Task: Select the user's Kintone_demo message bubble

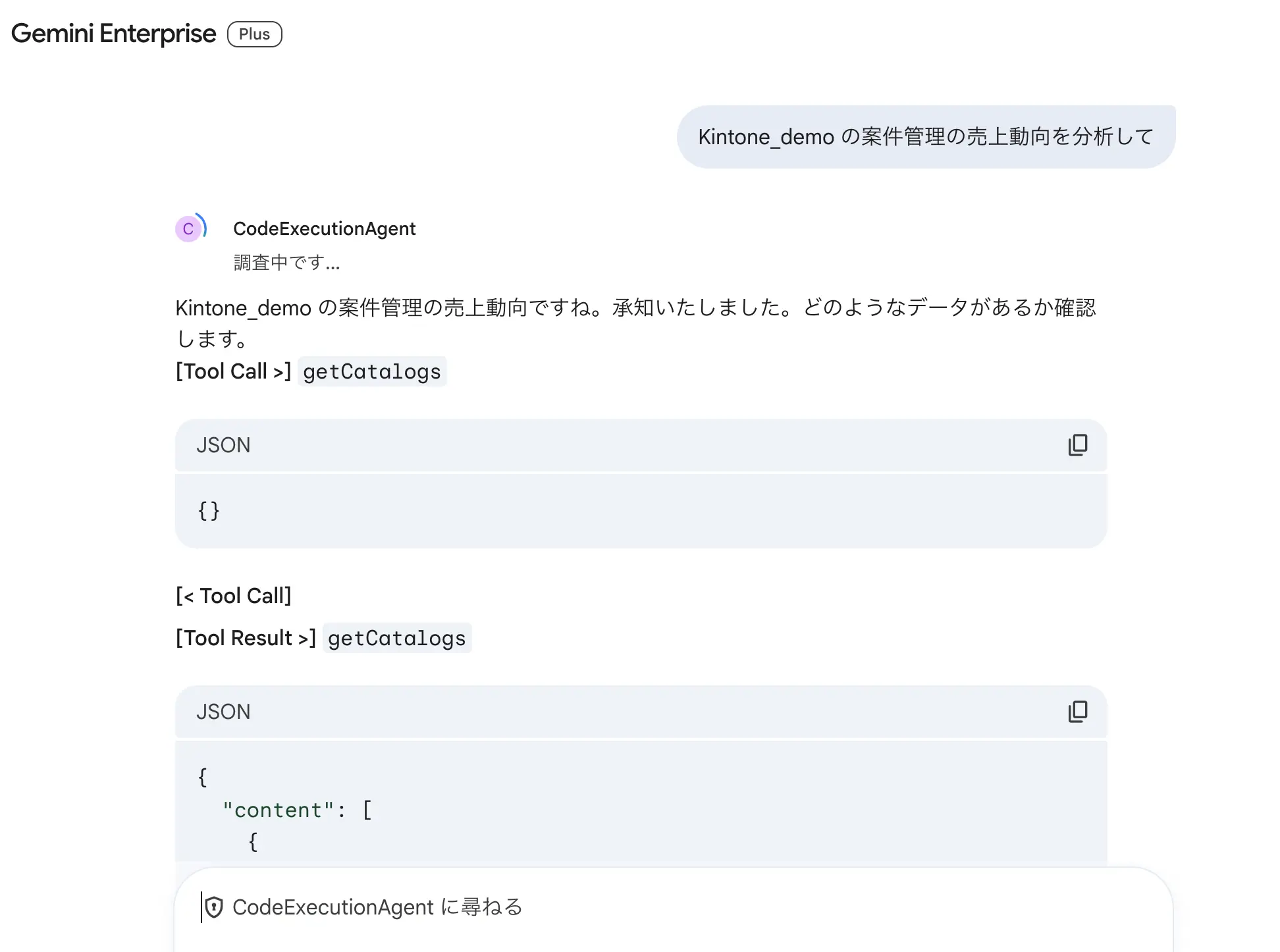Action: coord(924,136)
